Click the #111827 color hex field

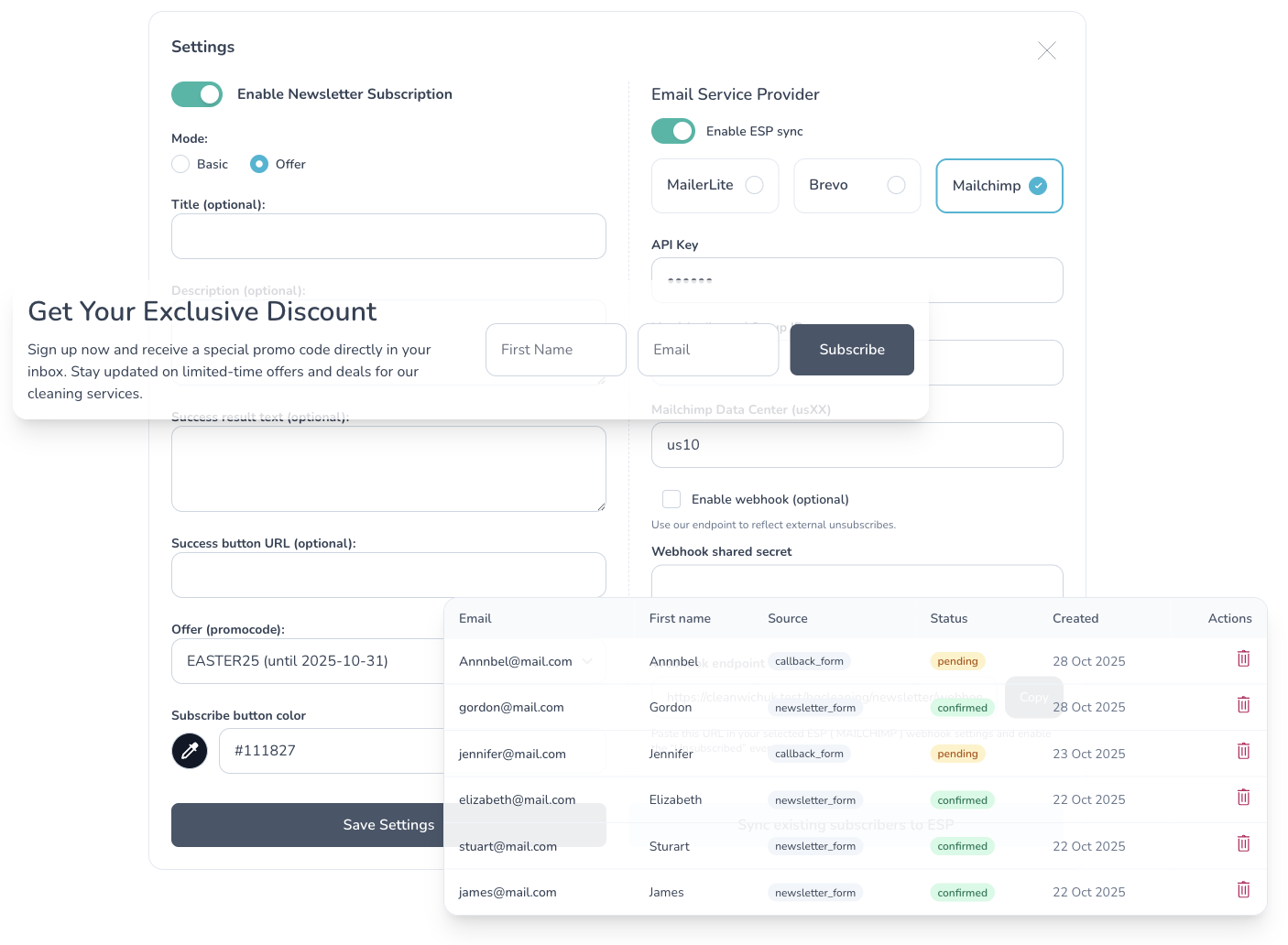tap(333, 751)
